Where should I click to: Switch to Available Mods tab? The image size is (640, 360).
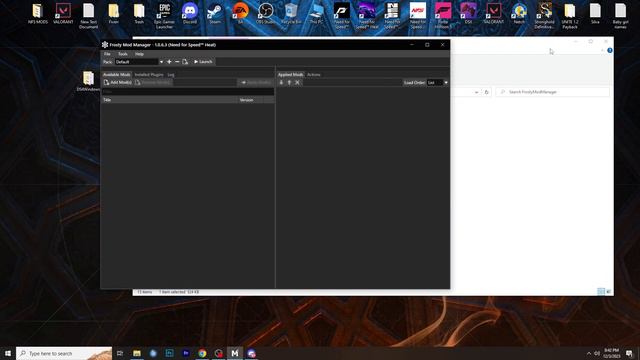(116, 75)
